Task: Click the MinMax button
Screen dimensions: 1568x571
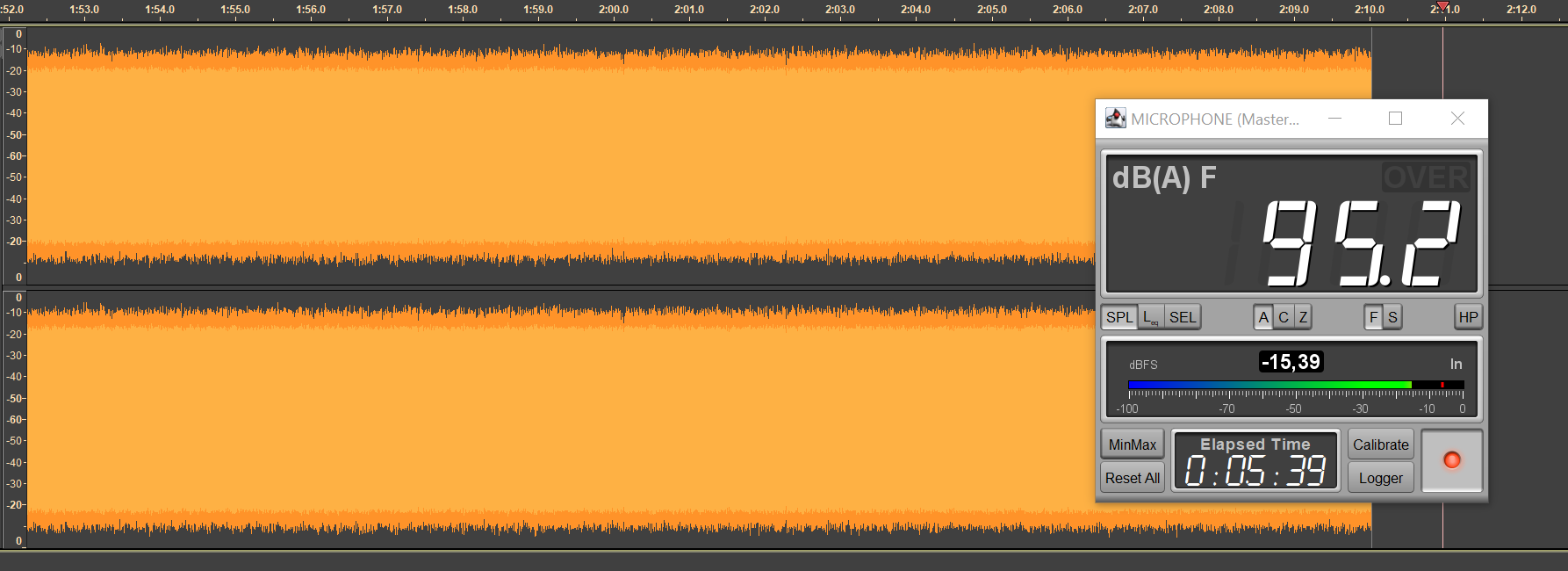Action: [1133, 445]
